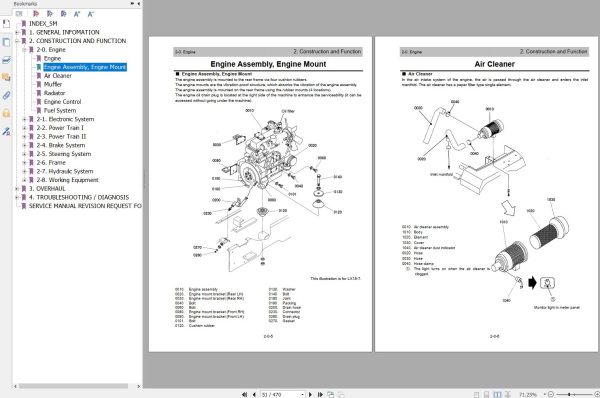This screenshot has height=398, width=600.
Task: Open the Signatures pen panel icon
Action: click(6, 131)
